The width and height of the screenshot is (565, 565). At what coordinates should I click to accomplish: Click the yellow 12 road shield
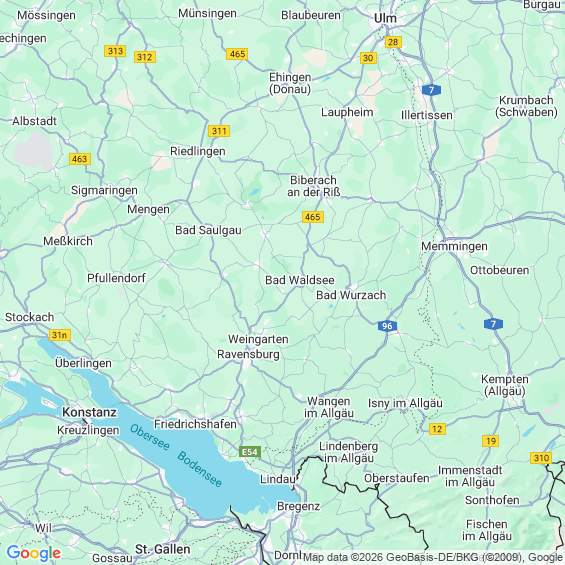tap(437, 429)
